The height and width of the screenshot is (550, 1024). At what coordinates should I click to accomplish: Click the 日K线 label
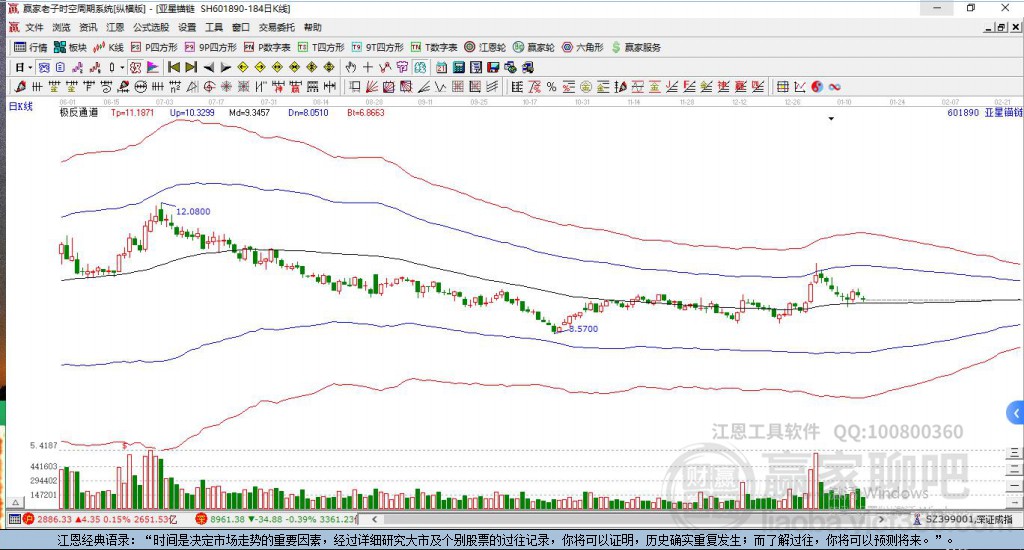pyautogui.click(x=21, y=106)
